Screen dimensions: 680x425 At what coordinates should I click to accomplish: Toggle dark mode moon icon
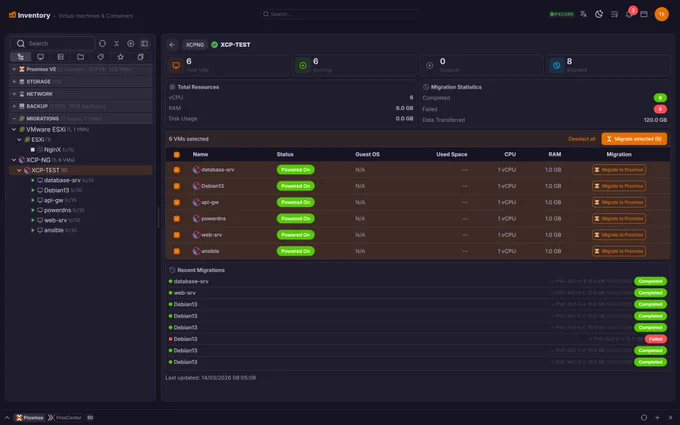coord(599,14)
